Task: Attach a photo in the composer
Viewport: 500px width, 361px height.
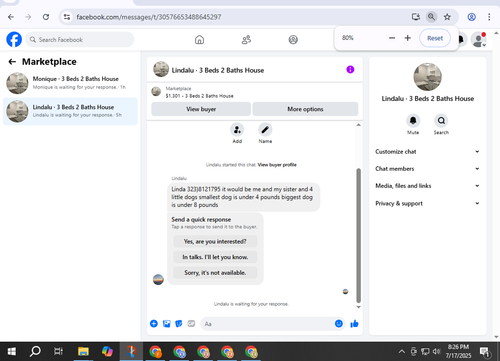Action: click(x=166, y=323)
